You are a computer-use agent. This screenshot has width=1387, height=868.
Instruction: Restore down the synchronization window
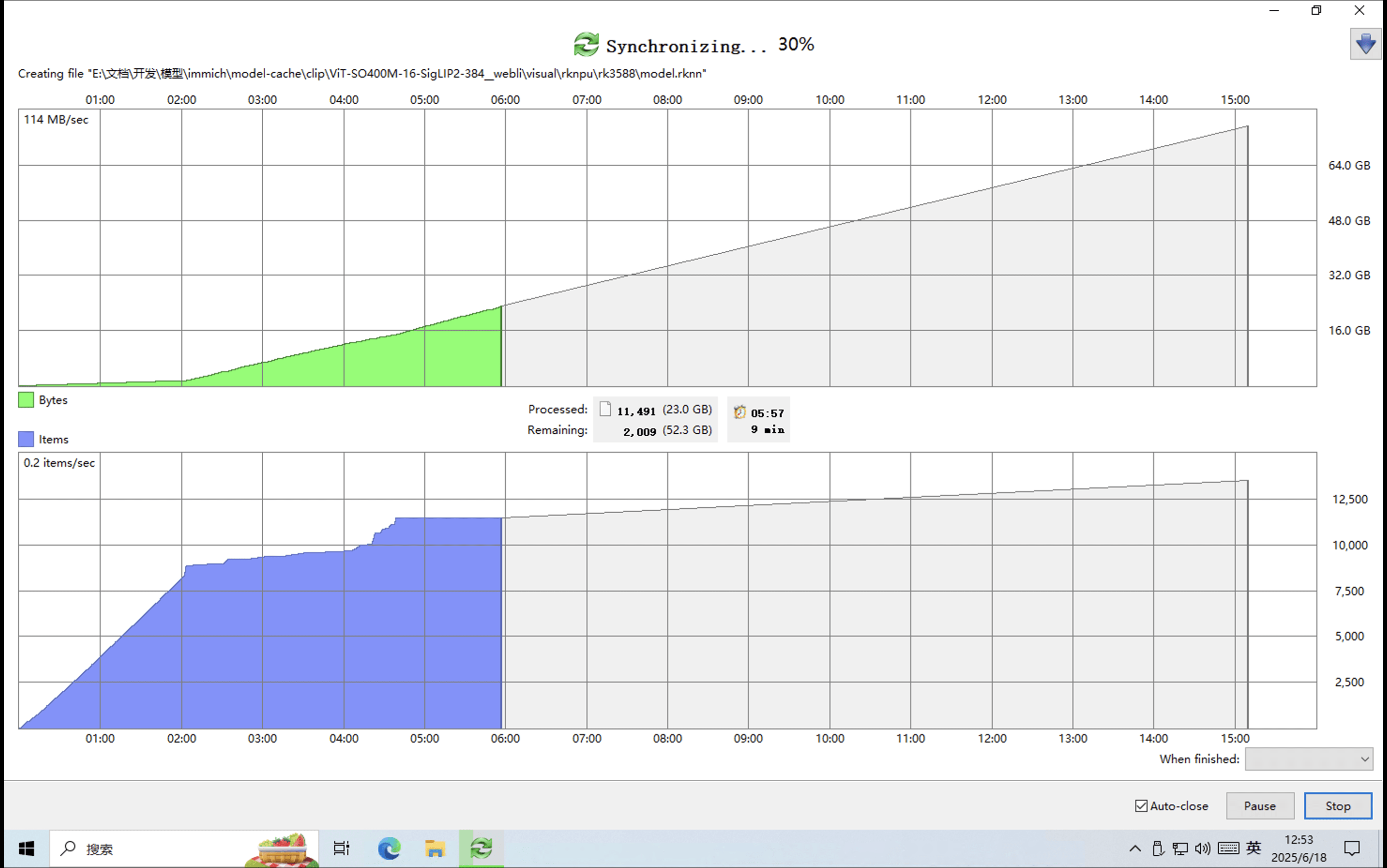1316,10
